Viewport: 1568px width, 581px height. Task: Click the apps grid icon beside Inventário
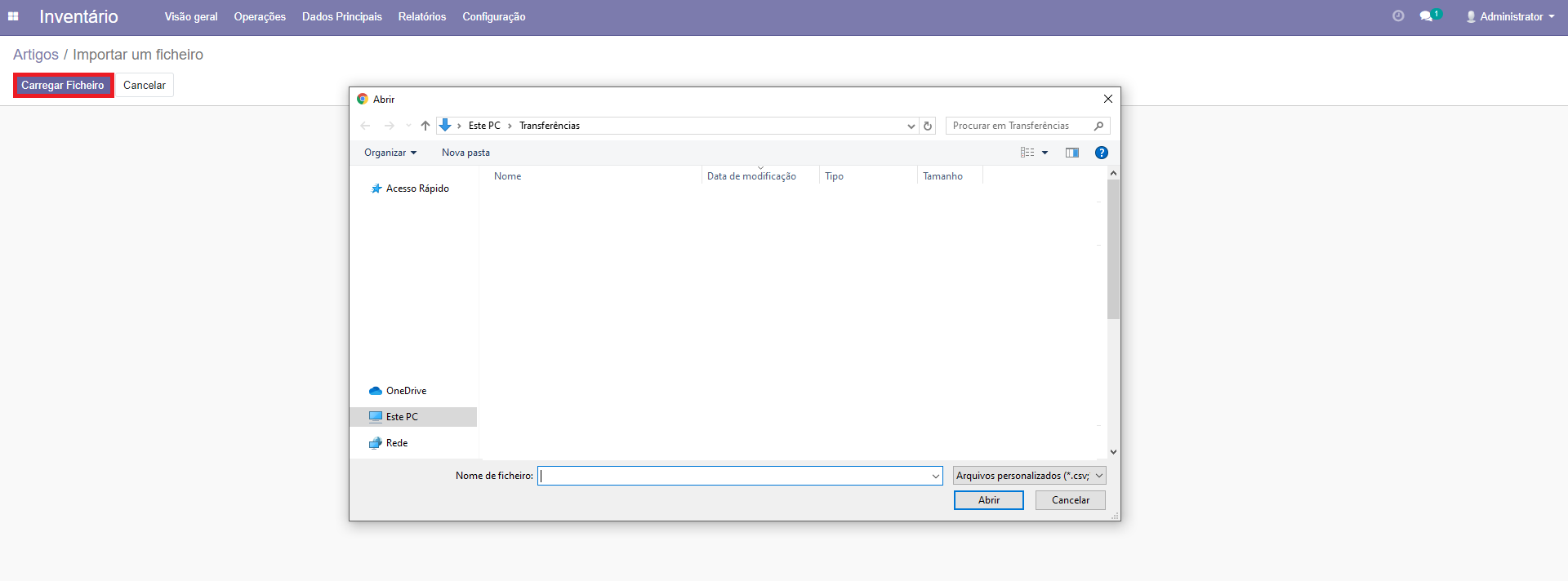tap(13, 16)
